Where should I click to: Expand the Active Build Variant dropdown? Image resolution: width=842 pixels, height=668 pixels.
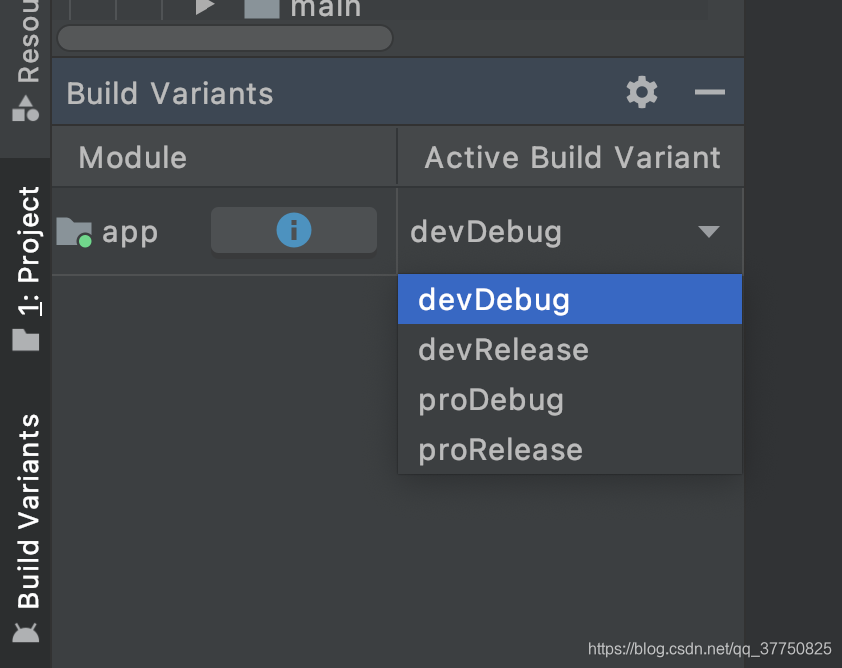pyautogui.click(x=709, y=230)
